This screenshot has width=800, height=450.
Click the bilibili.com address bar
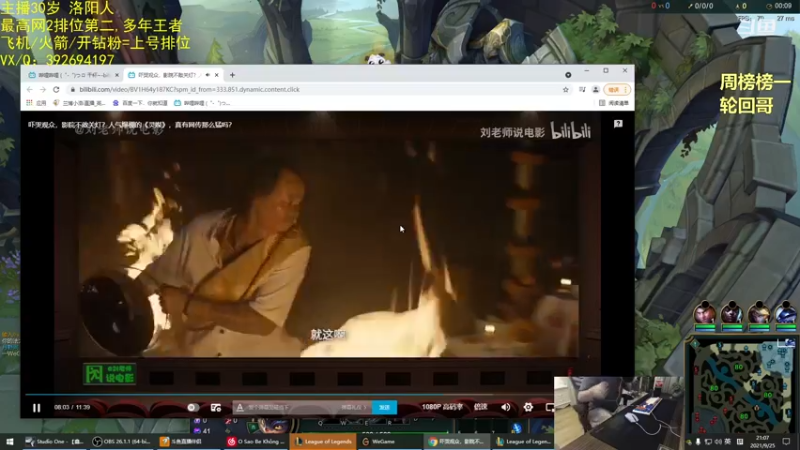[x=316, y=89]
